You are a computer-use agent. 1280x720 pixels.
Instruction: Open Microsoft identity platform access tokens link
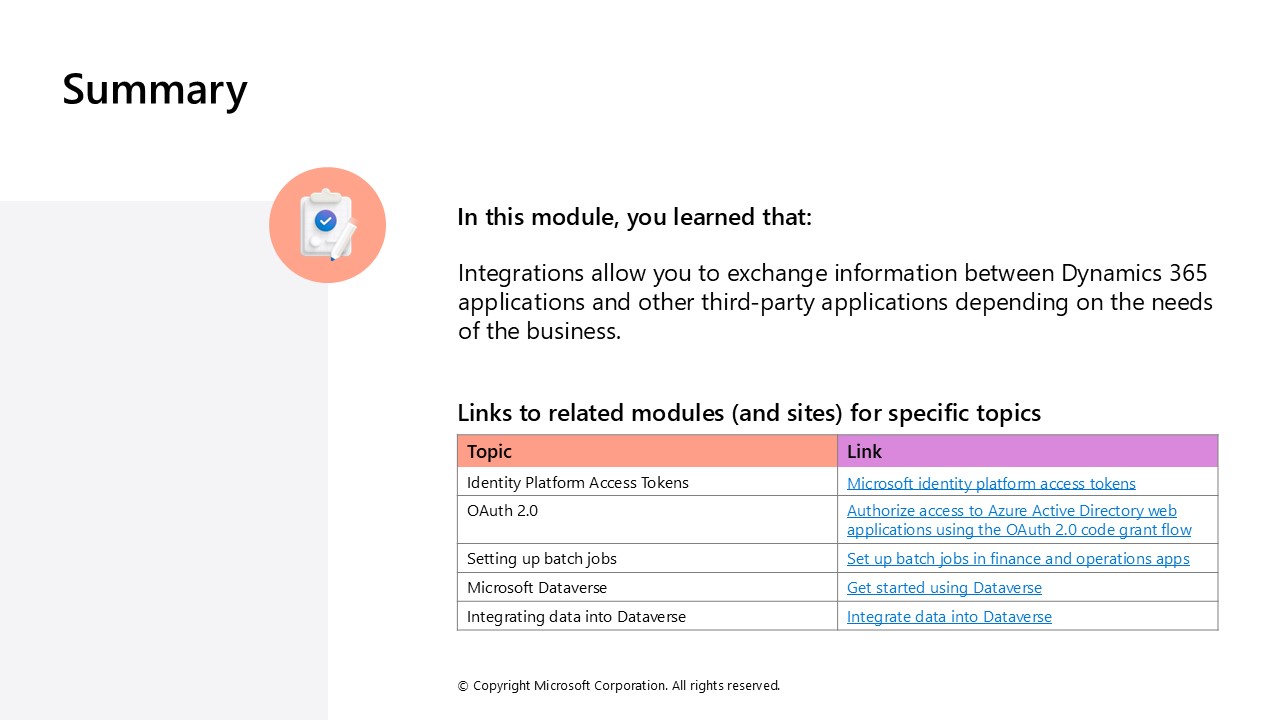click(991, 483)
